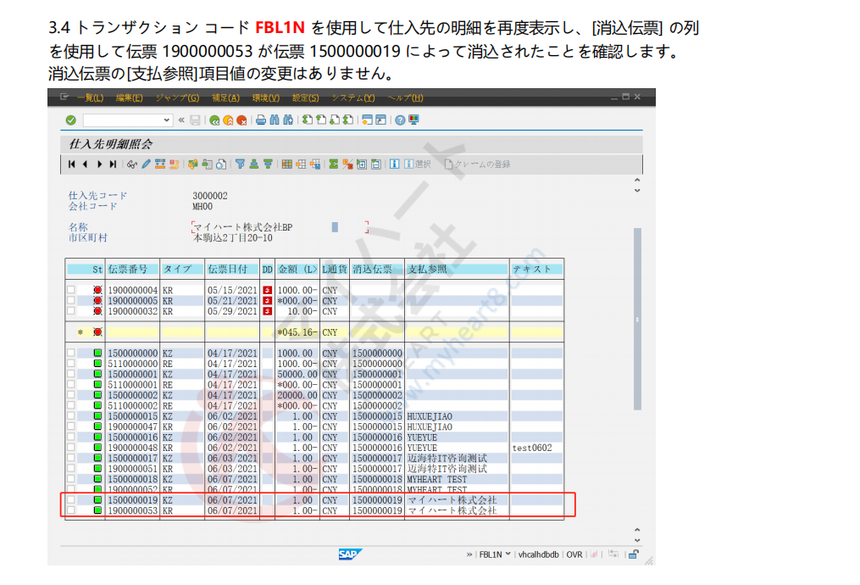The image size is (860, 585).
Task: Tick checkbox for document 1900000005
Action: (71, 300)
